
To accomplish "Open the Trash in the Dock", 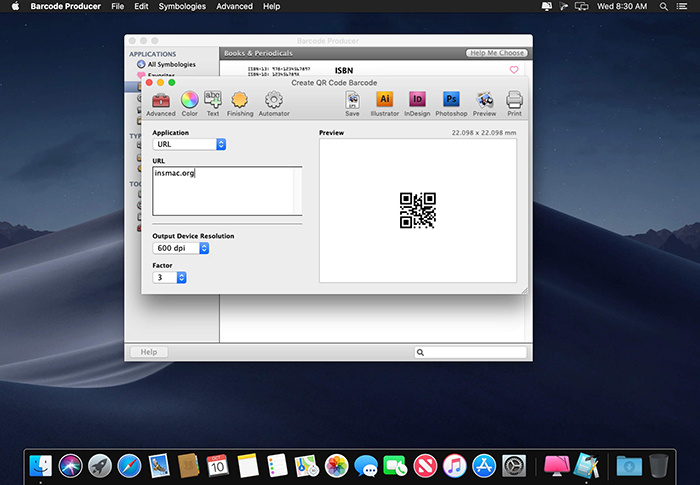I will pos(658,466).
